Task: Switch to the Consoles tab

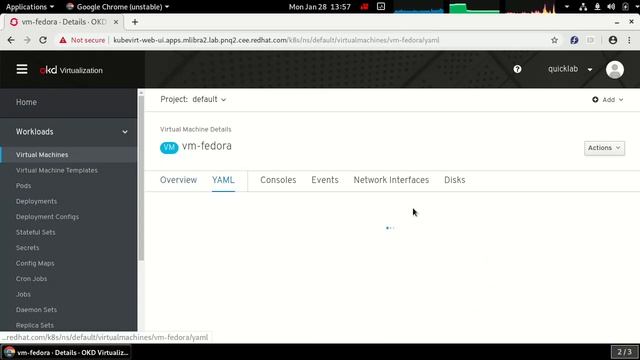Action: pyautogui.click(x=278, y=180)
